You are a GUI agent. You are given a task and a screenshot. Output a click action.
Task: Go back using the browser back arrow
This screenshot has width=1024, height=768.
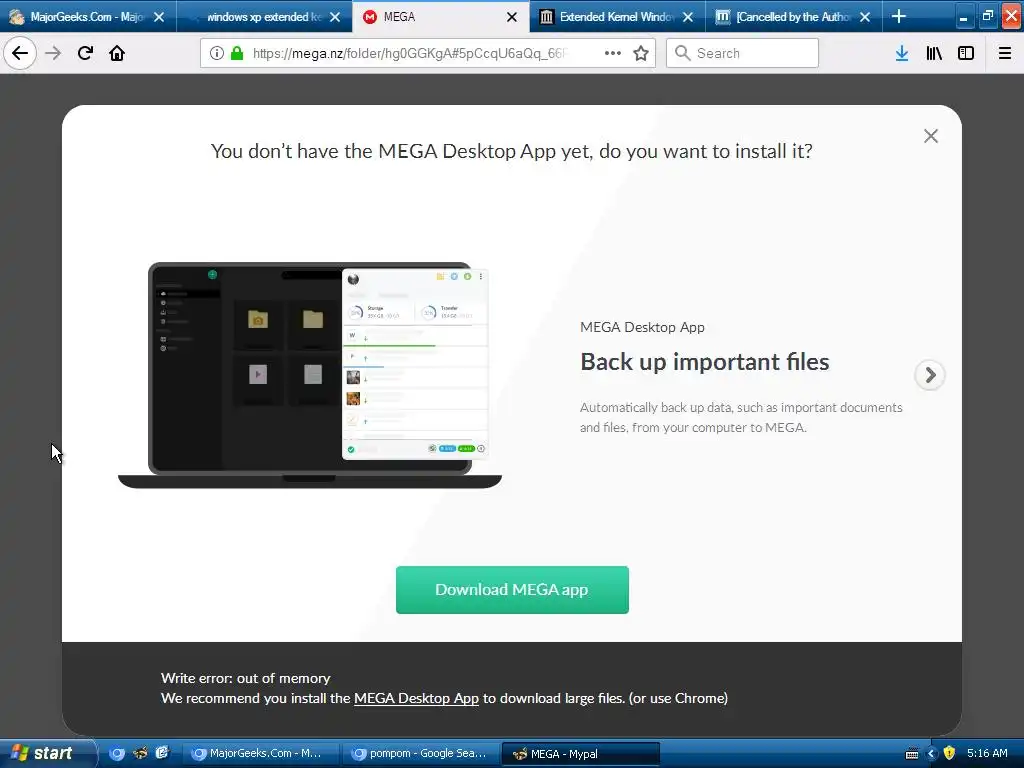point(20,53)
